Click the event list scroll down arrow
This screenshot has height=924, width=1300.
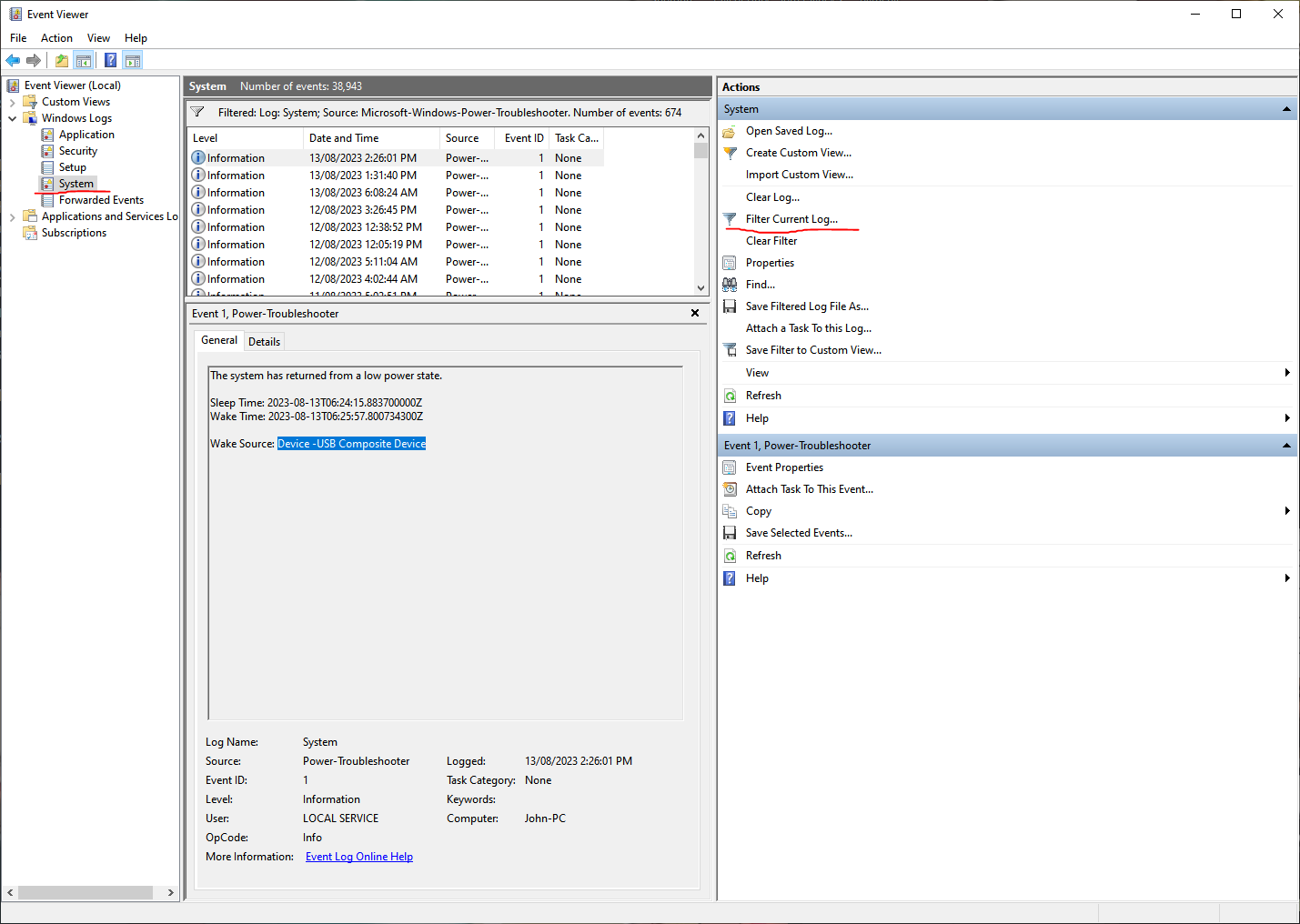coord(700,287)
